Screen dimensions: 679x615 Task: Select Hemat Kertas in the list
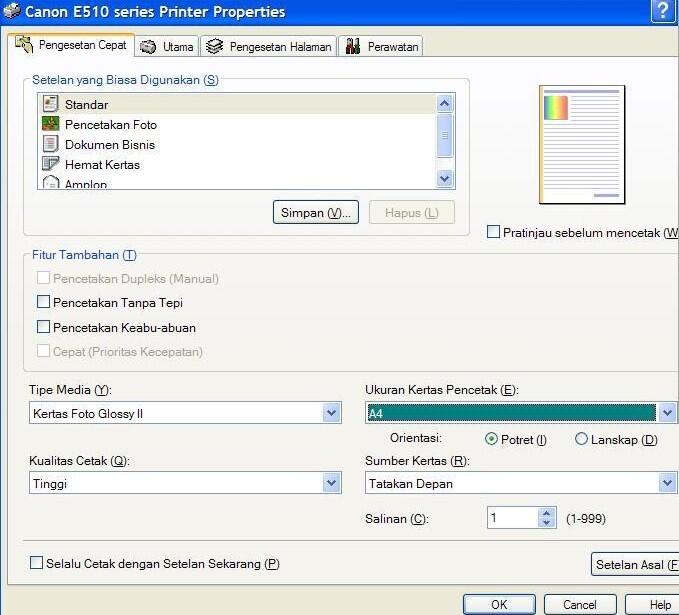point(237,164)
